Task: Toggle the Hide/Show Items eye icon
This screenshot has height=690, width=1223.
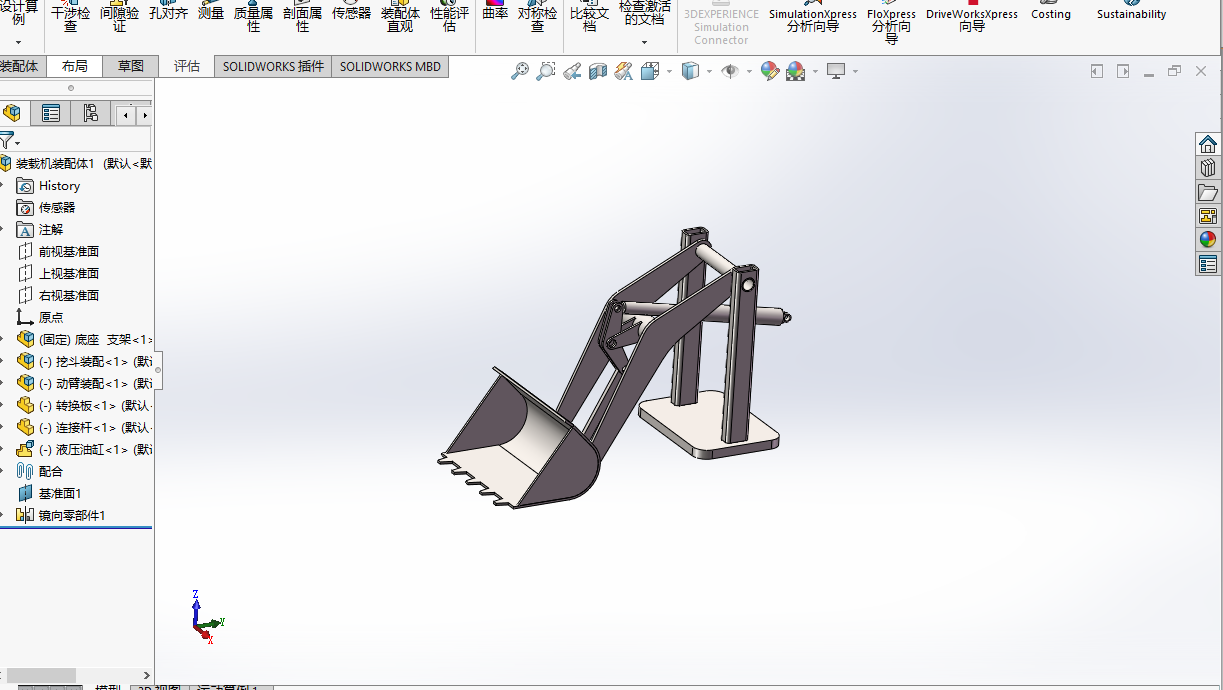Action: coord(730,71)
